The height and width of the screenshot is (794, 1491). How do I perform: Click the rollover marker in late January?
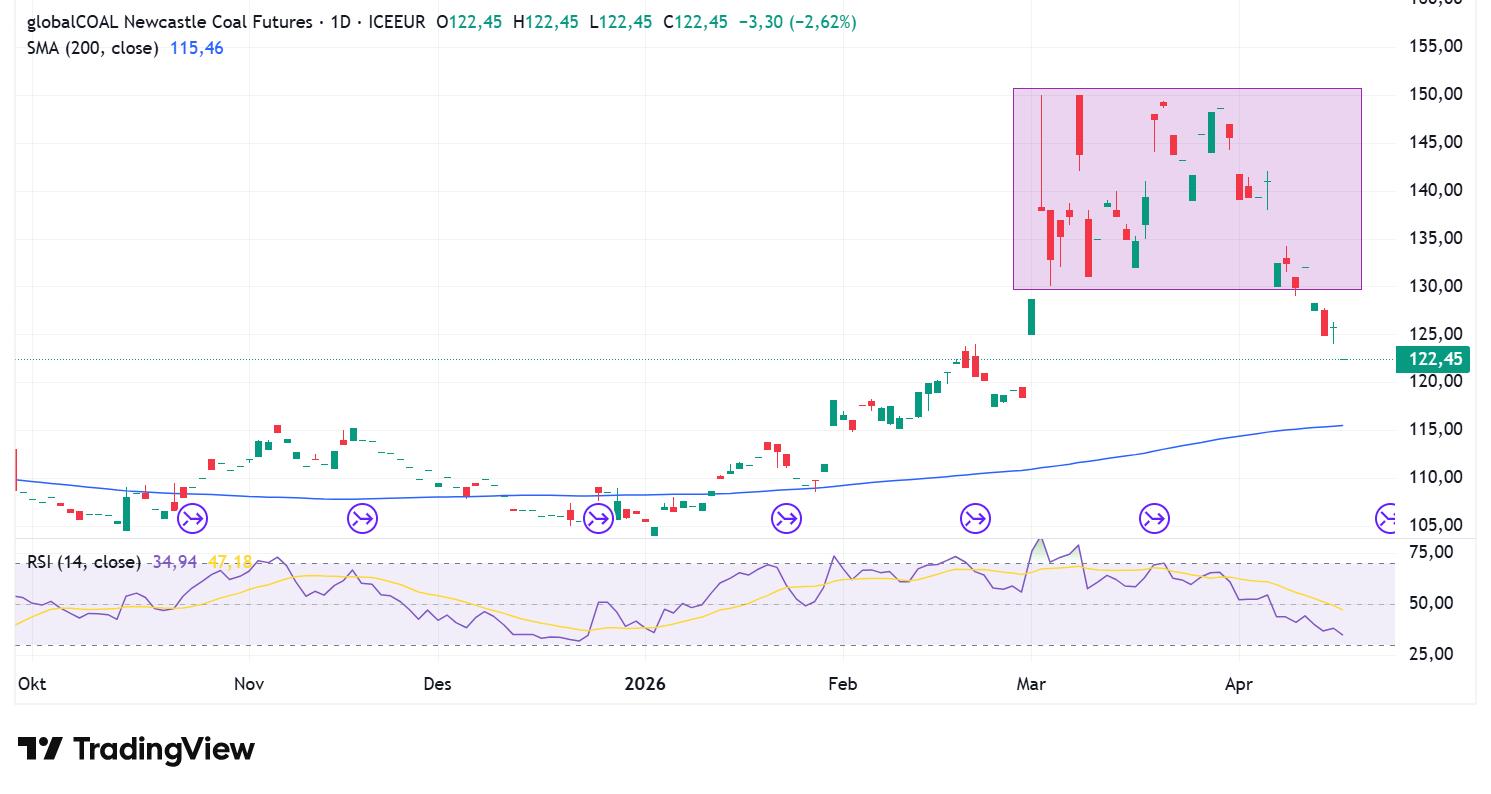pos(786,518)
